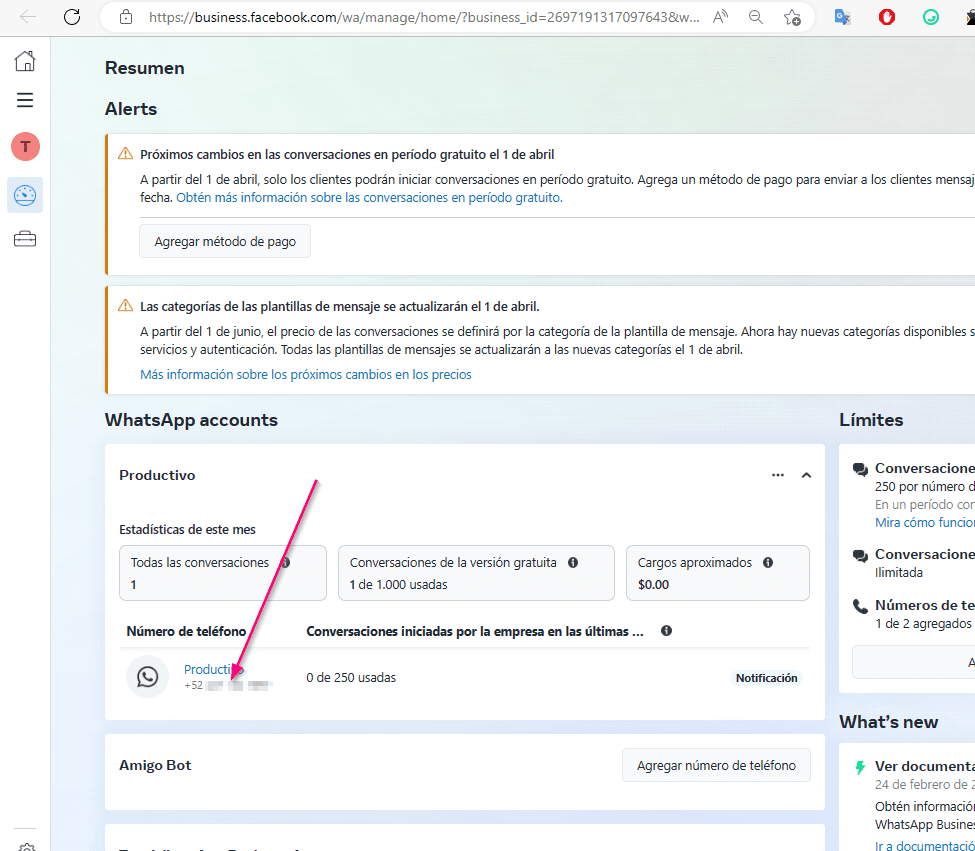
Task: Reload the page with the browser refresh icon
Action: (x=72, y=17)
